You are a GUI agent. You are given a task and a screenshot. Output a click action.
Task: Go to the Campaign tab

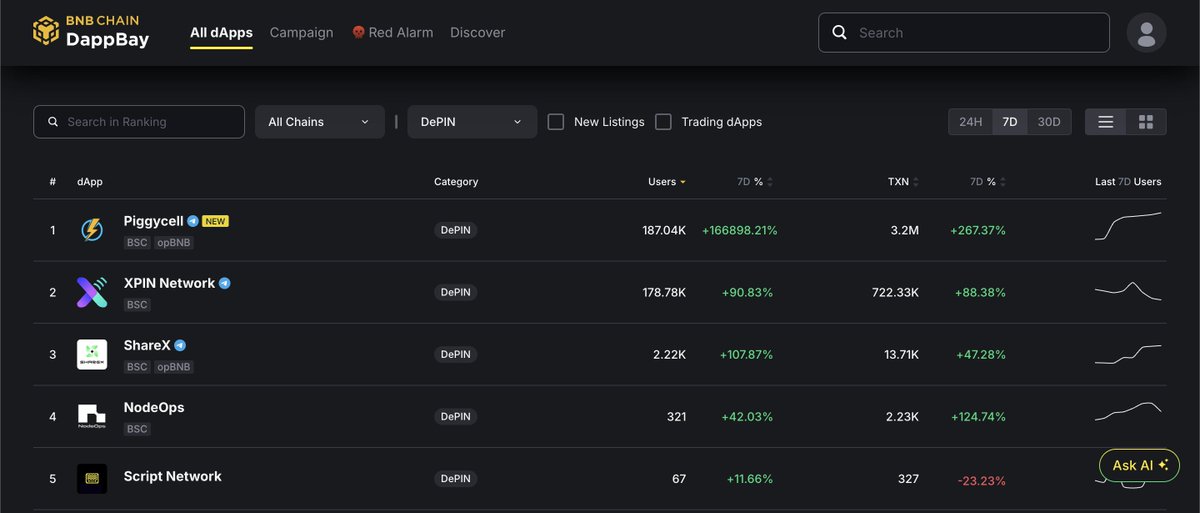[301, 33]
